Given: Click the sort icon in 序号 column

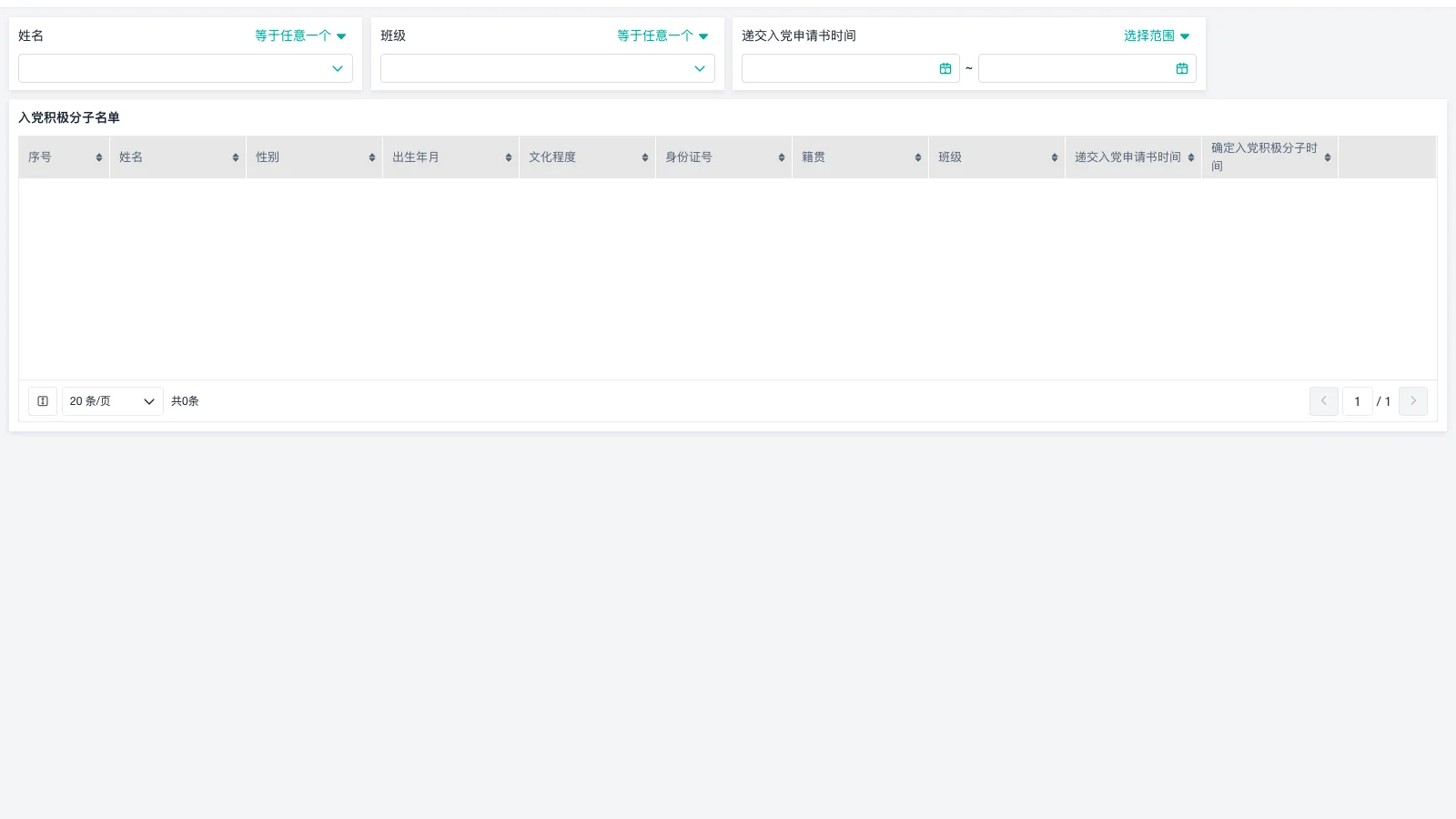Looking at the screenshot, I should pyautogui.click(x=99, y=157).
